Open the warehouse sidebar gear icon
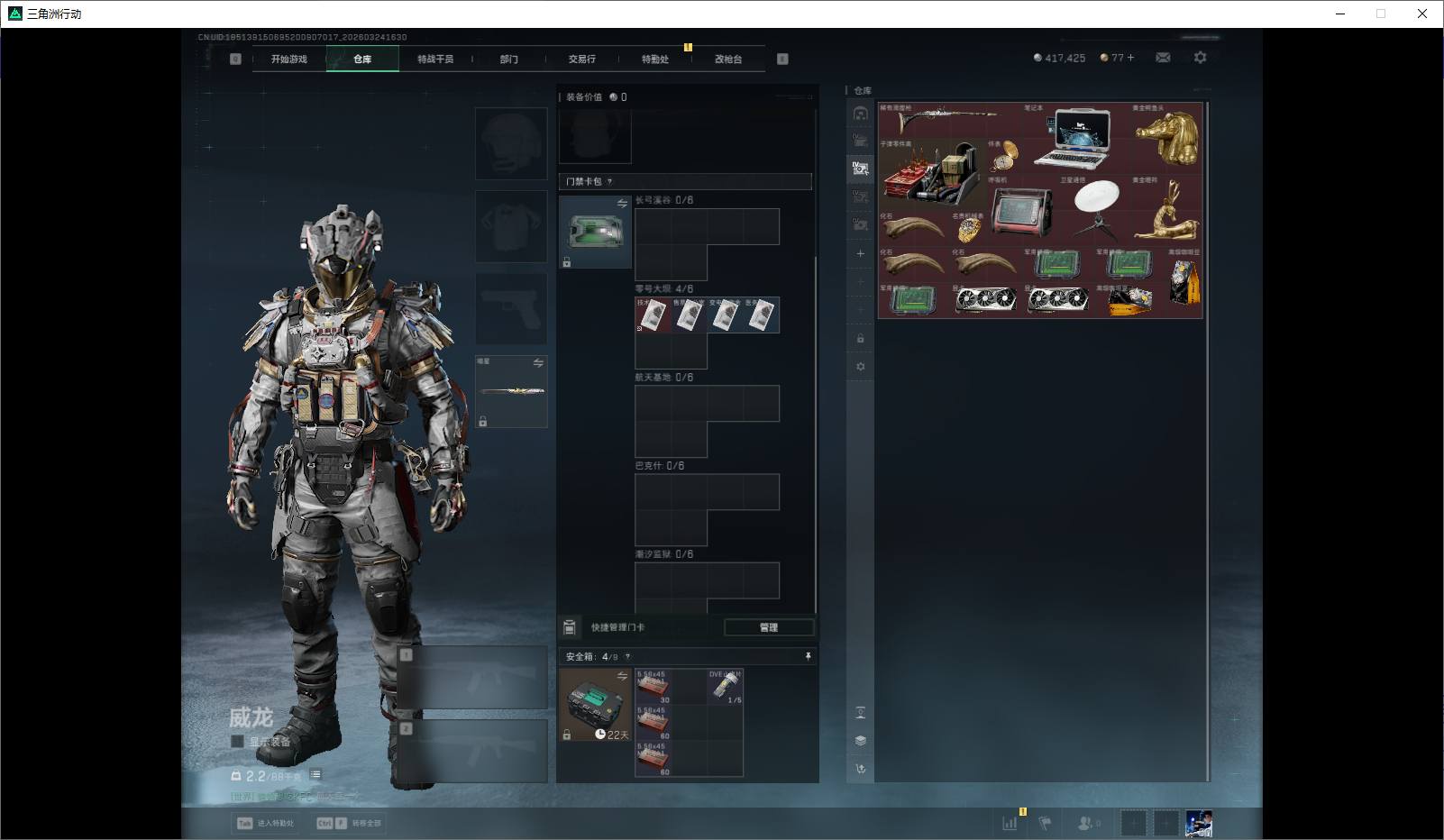Image resolution: width=1444 pixels, height=840 pixels. tap(861, 367)
